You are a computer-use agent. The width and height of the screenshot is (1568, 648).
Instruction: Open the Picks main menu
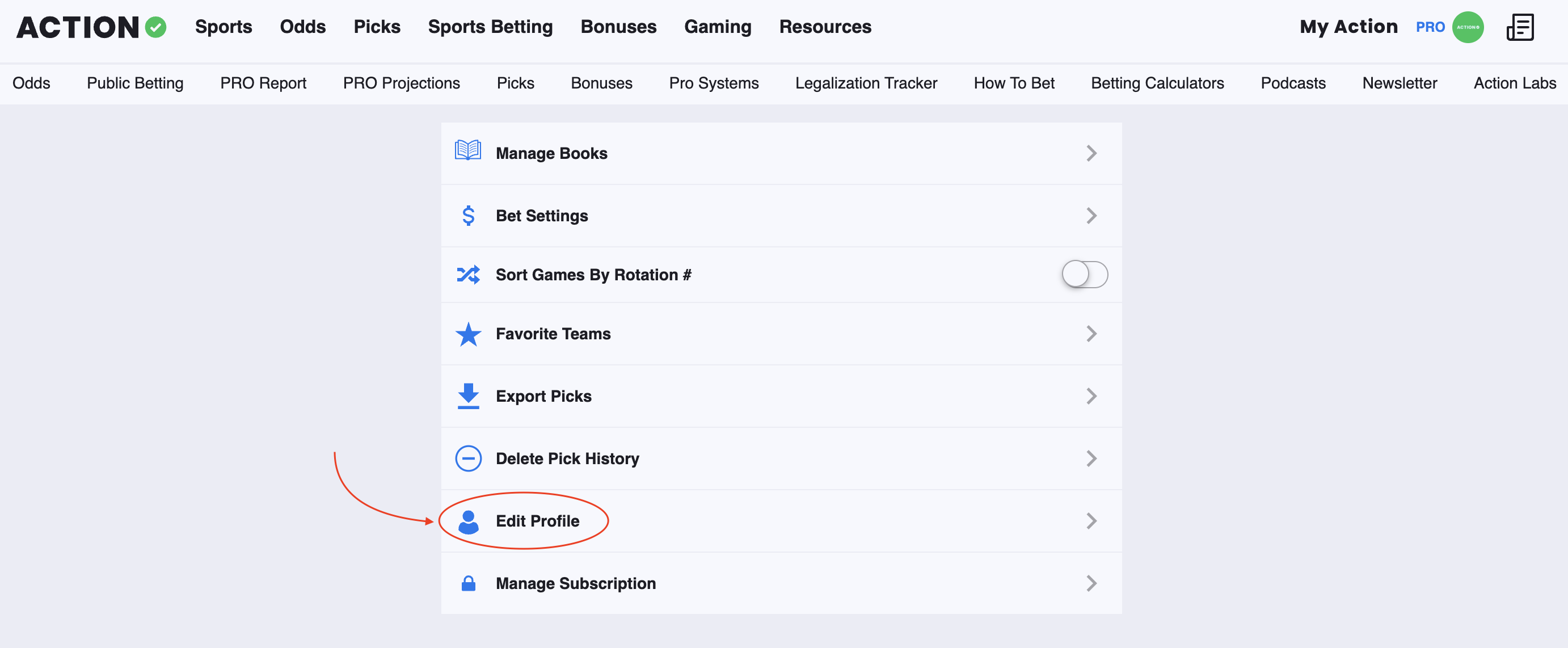[x=377, y=27]
